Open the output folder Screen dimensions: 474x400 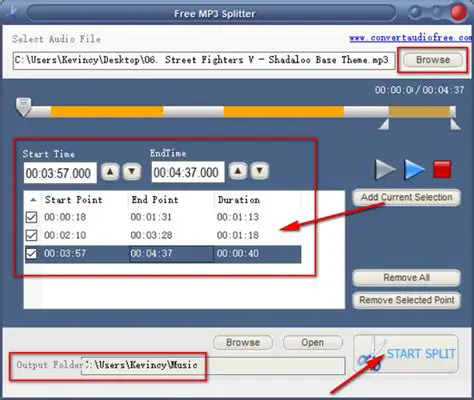coord(313,343)
